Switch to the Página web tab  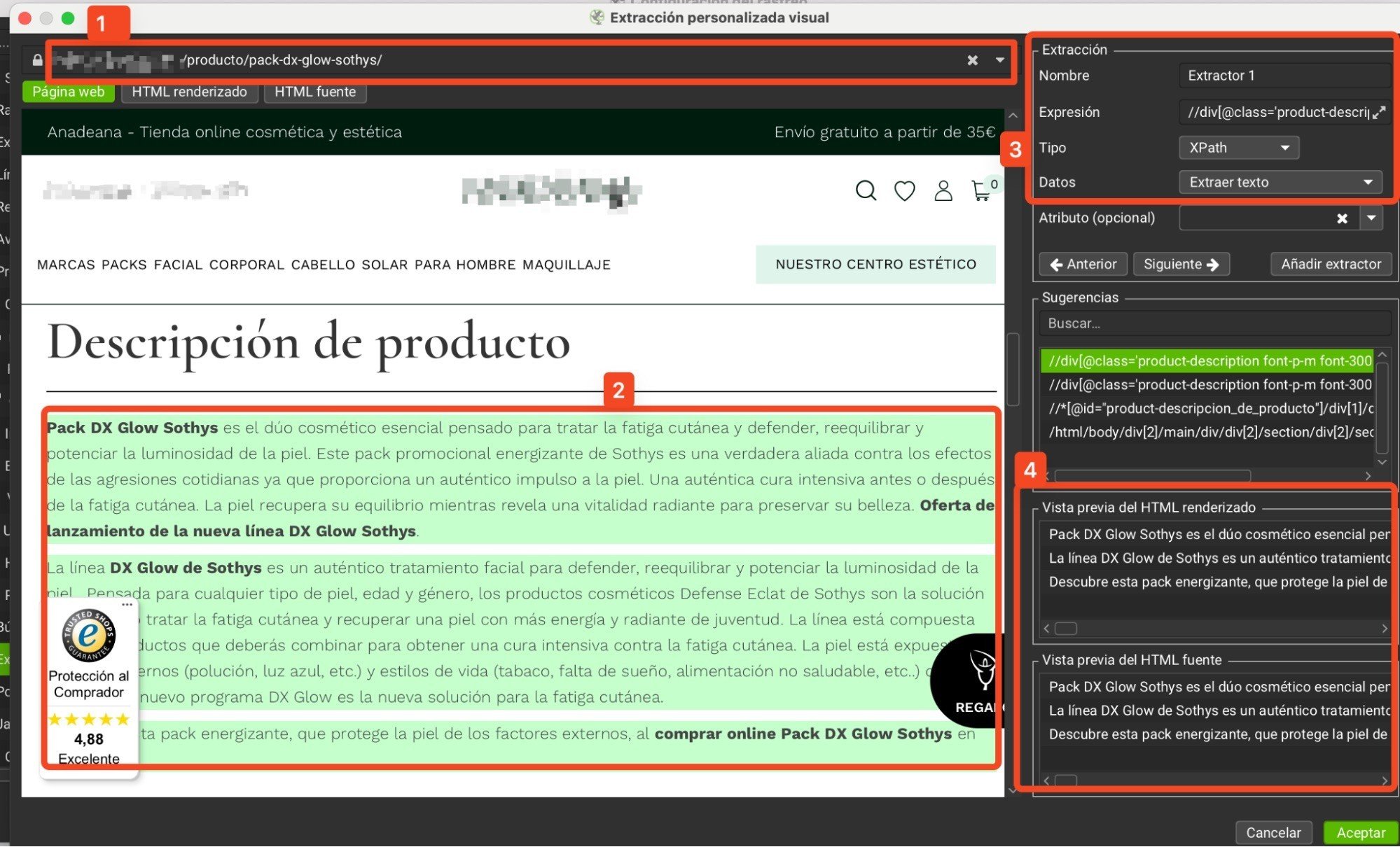[x=69, y=92]
